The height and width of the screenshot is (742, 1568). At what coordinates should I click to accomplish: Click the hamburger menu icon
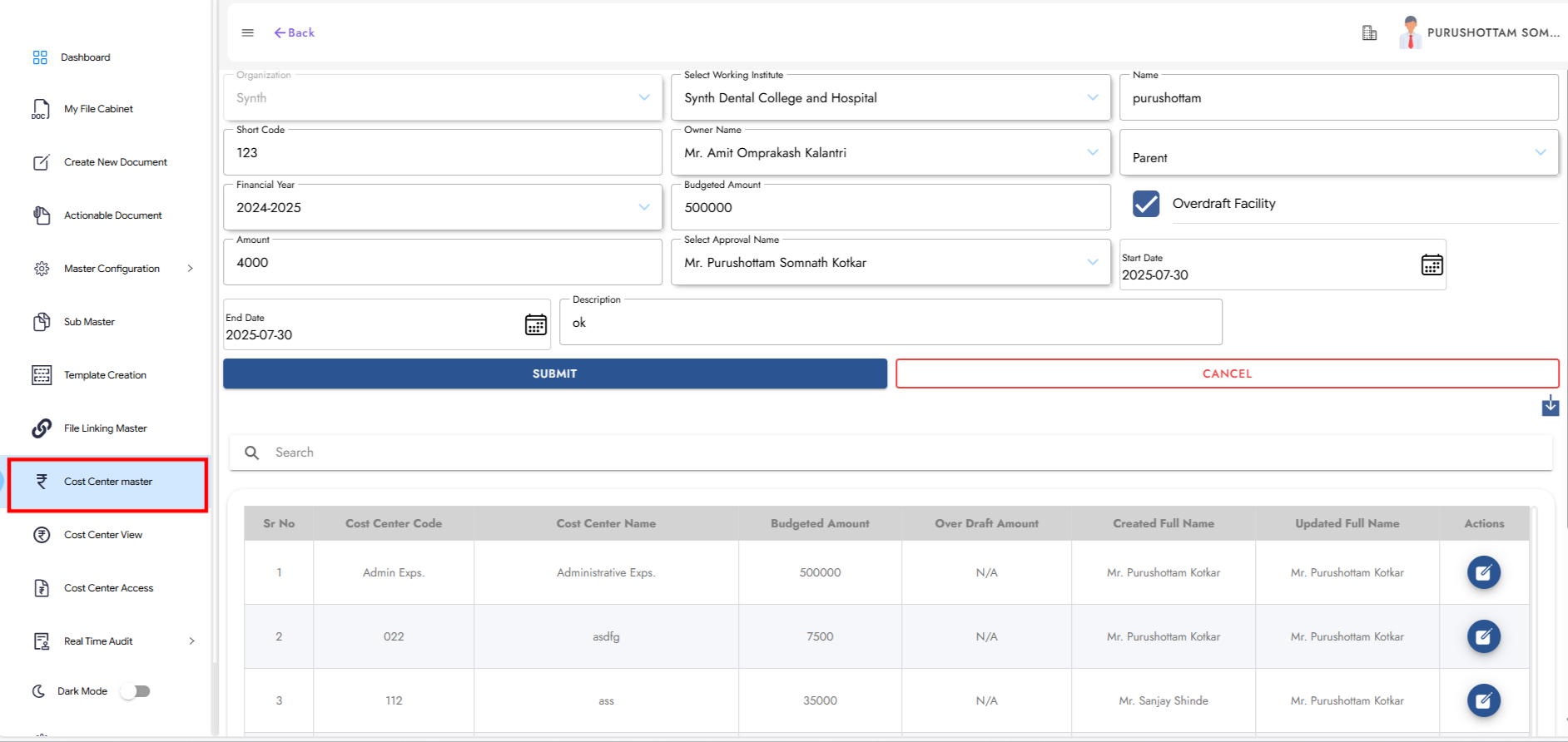(247, 33)
